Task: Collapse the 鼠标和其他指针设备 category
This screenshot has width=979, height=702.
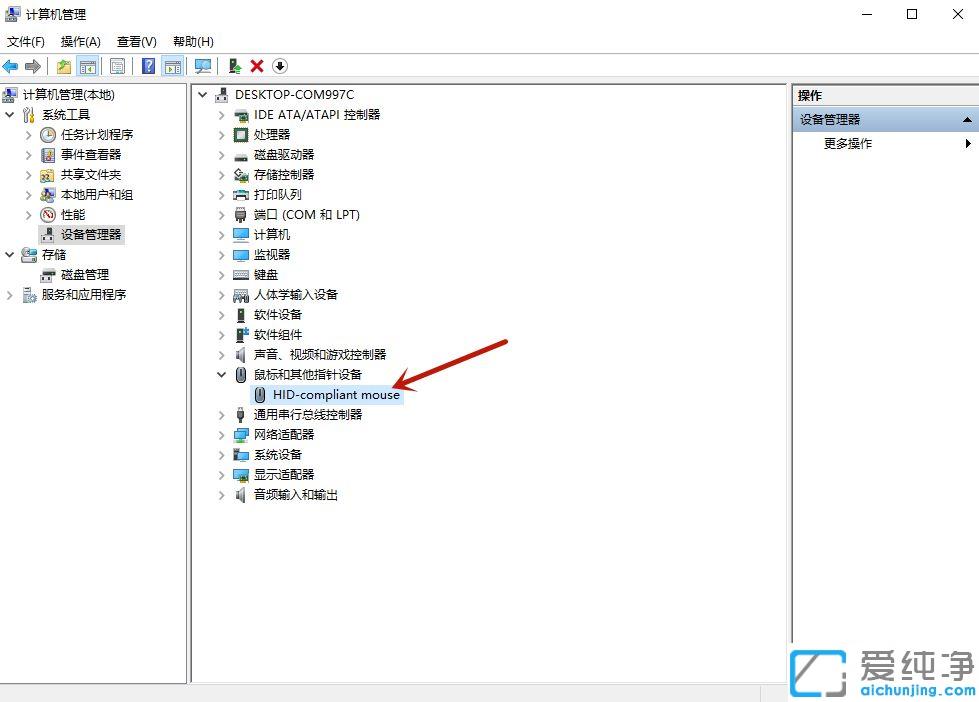Action: 221,374
